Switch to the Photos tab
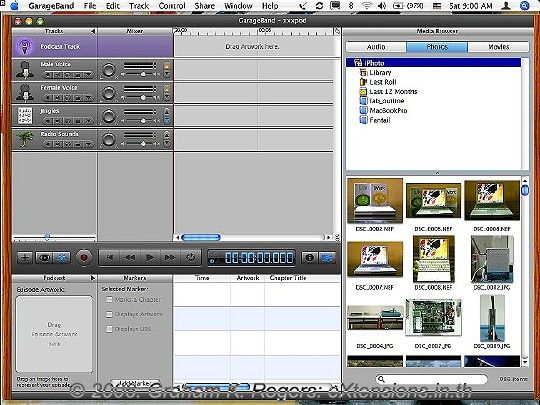Screen dimensions: 540x405 coord(437,47)
